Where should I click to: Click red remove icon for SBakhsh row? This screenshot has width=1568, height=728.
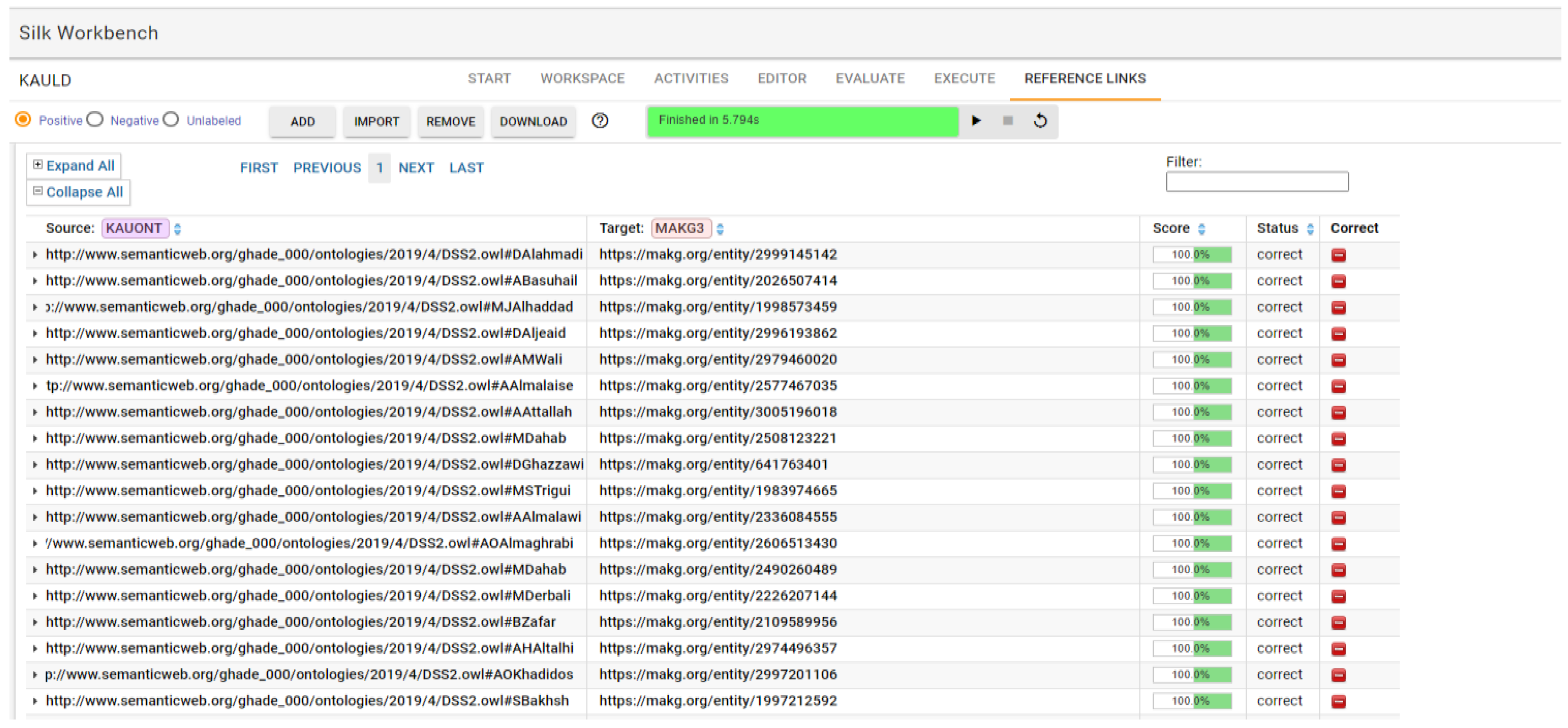pyautogui.click(x=1338, y=702)
